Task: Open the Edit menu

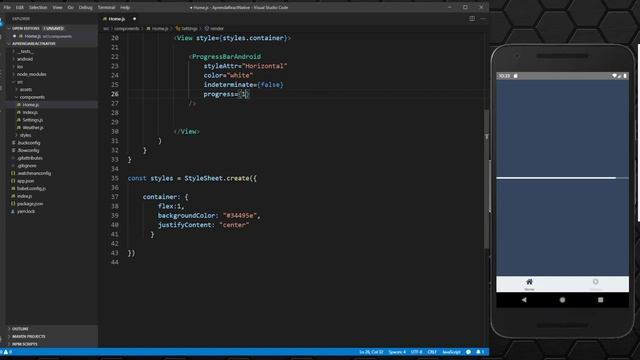Action: coord(20,7)
